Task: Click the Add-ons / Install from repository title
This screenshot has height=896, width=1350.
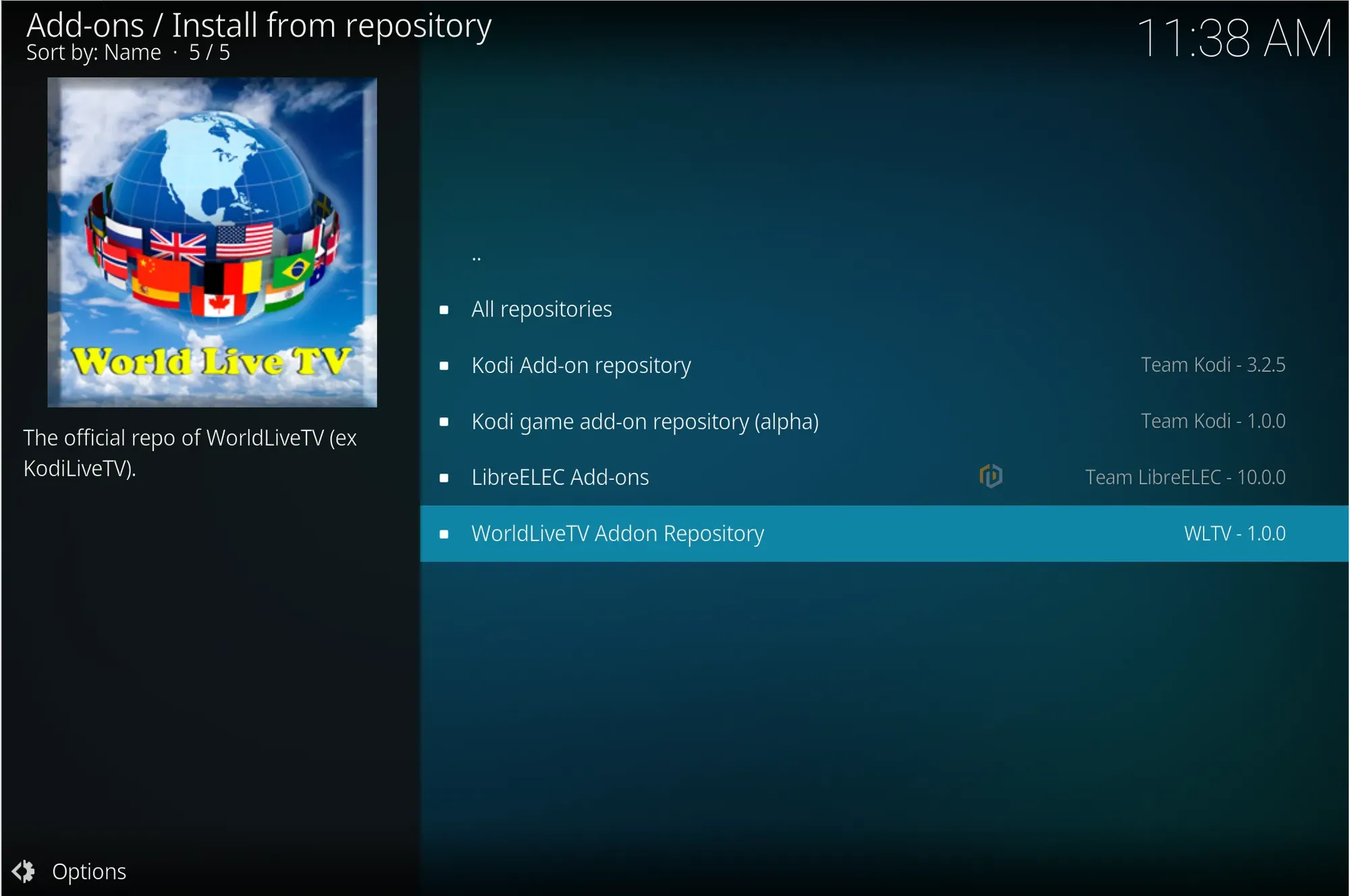Action: point(259,26)
